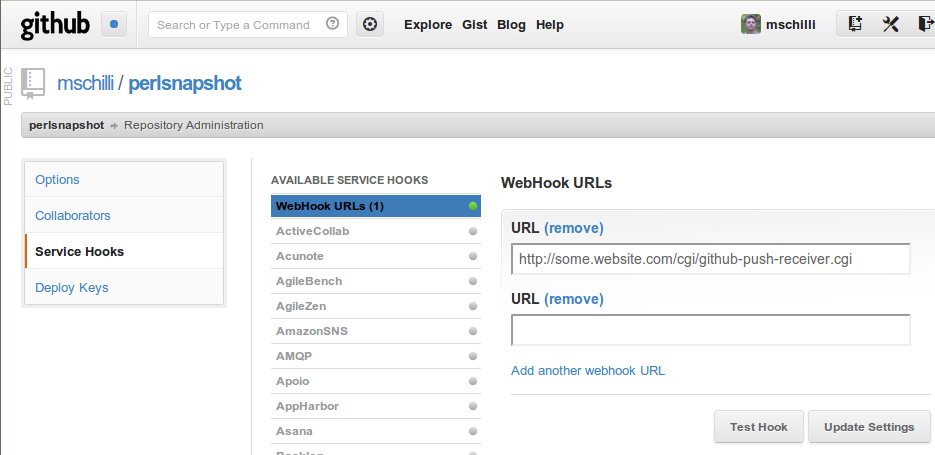Open mschilli owner link in repo title
Viewport: 935px width, 455px height.
tap(85, 83)
